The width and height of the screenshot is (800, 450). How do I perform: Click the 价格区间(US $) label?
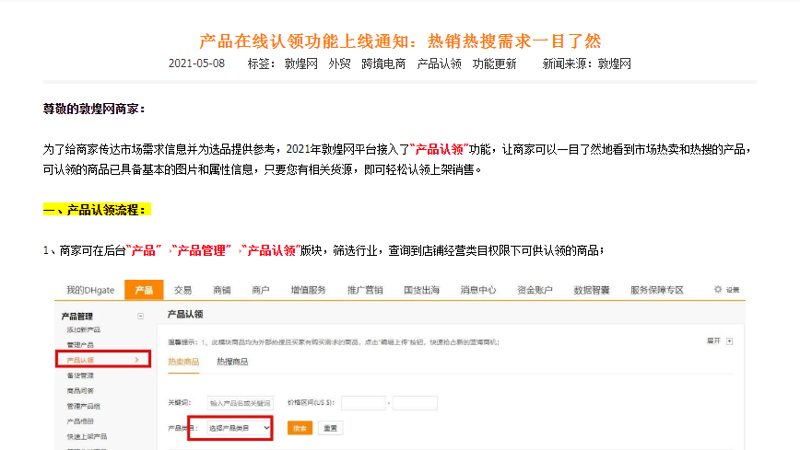click(x=311, y=403)
